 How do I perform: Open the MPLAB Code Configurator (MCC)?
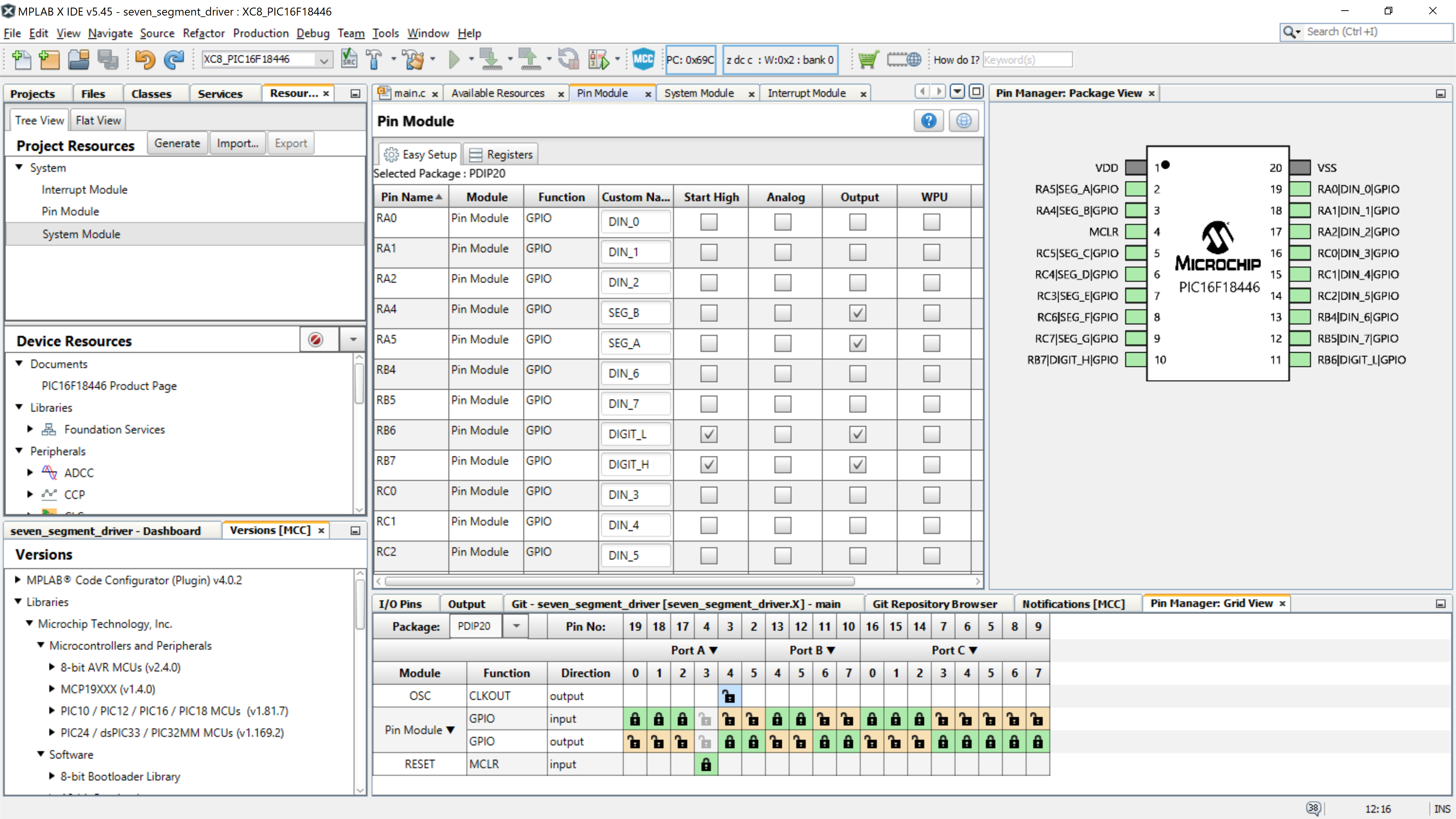point(643,60)
